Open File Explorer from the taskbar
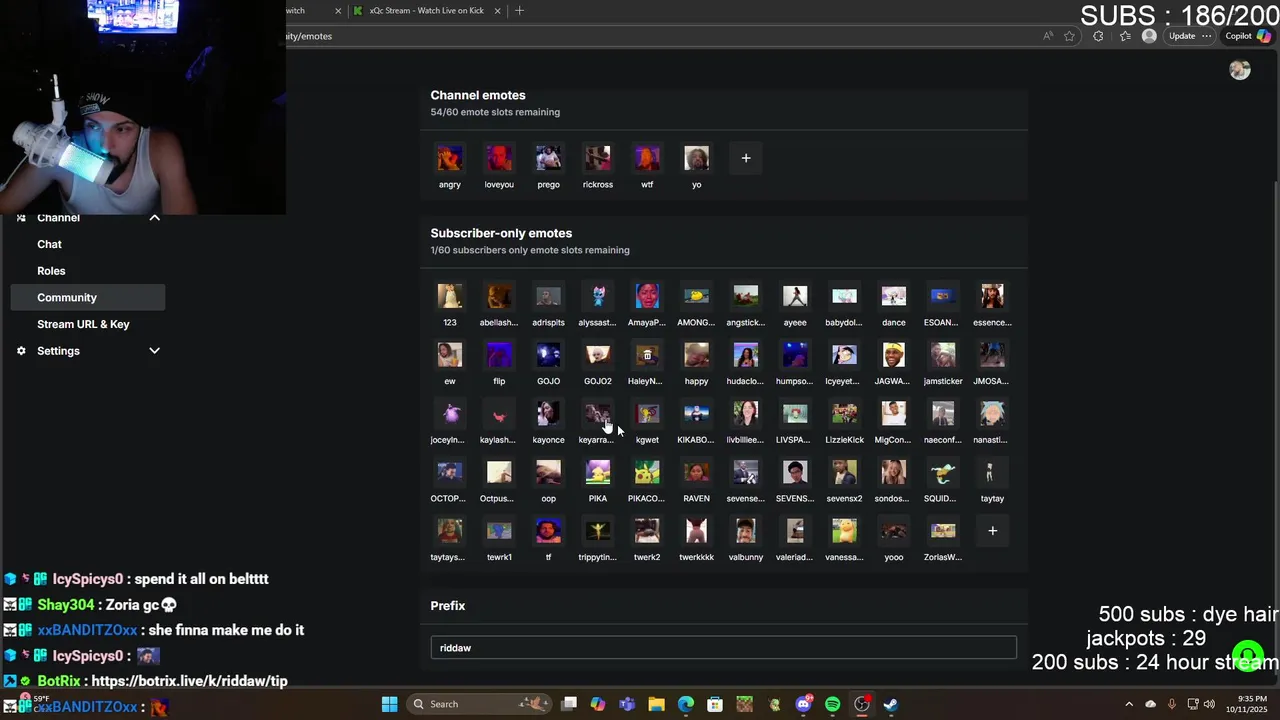The image size is (1280, 720). point(656,704)
